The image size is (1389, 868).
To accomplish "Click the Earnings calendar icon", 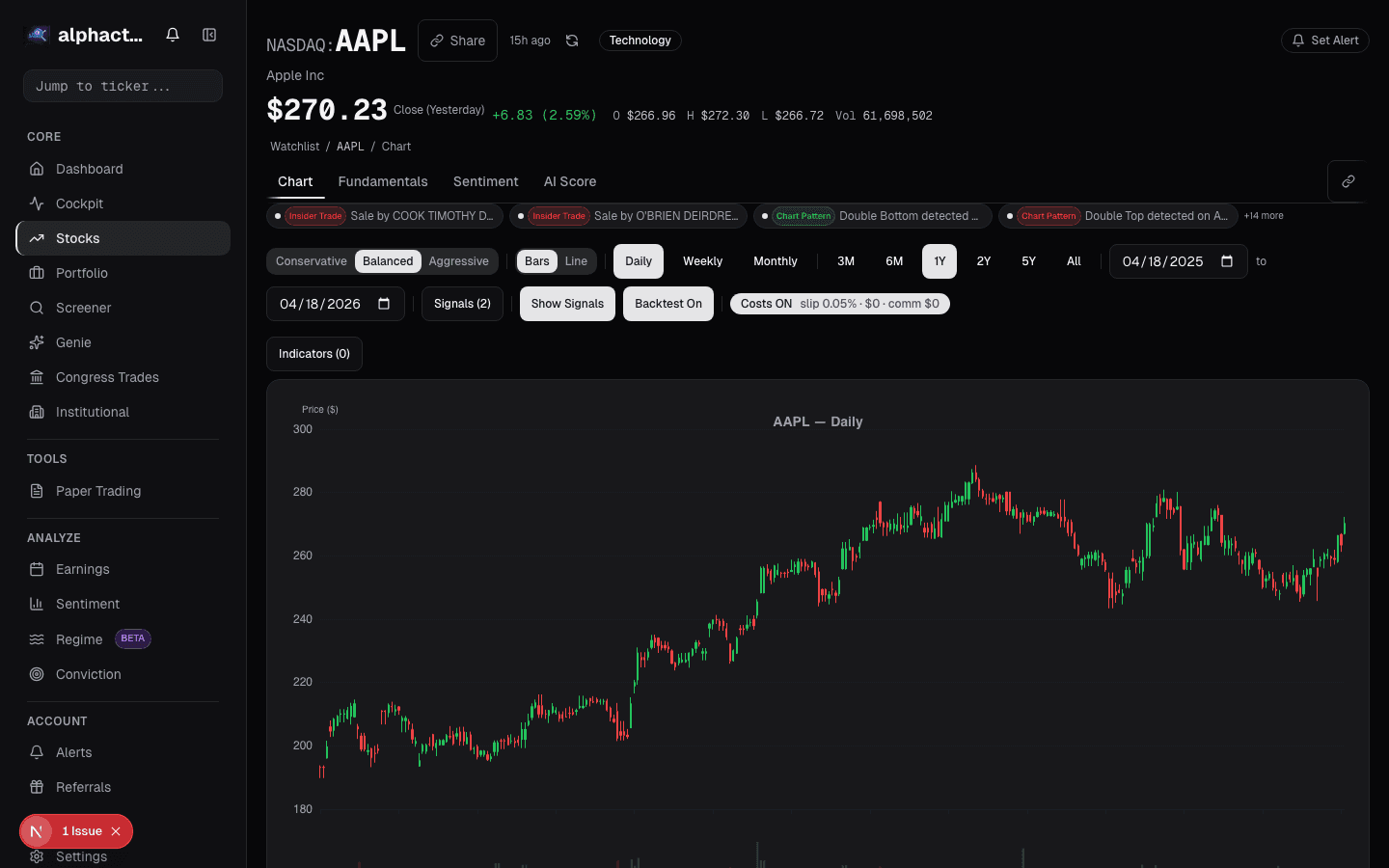I will pyautogui.click(x=37, y=569).
